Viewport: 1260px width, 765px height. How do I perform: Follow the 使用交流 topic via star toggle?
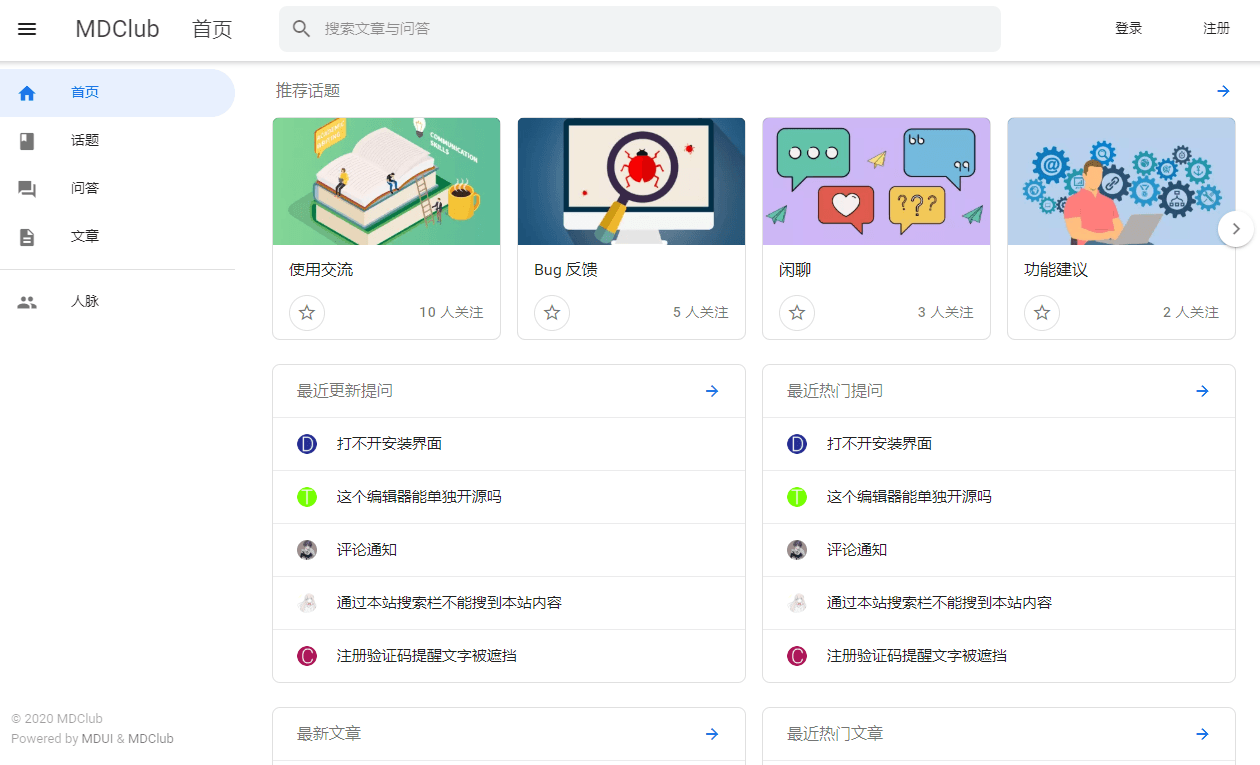pyautogui.click(x=307, y=313)
